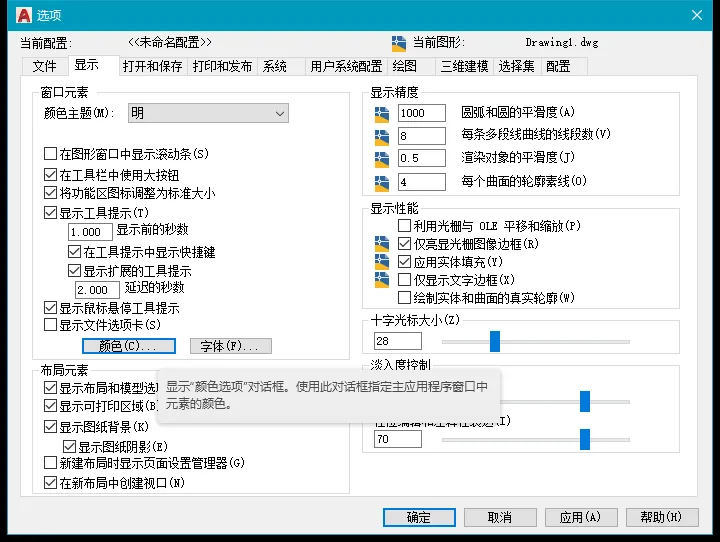Click drawing icon next to 渲染对象的平滑度
The height and width of the screenshot is (542, 720).
(x=382, y=159)
